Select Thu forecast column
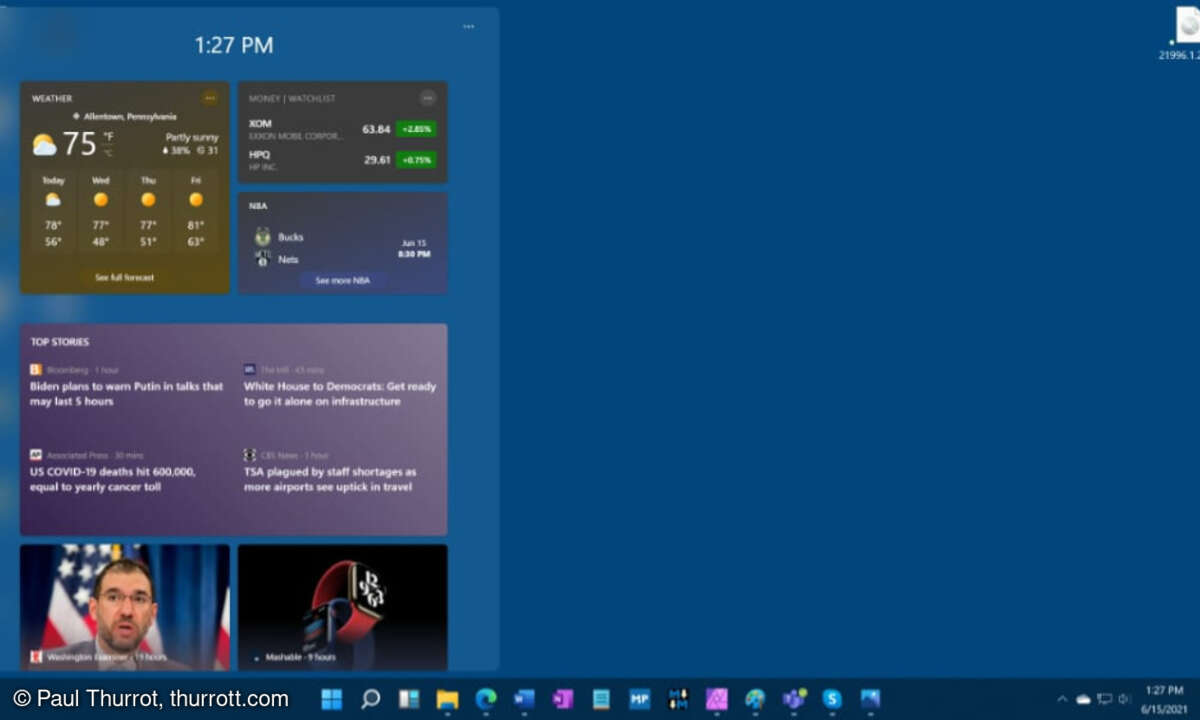 coord(148,211)
